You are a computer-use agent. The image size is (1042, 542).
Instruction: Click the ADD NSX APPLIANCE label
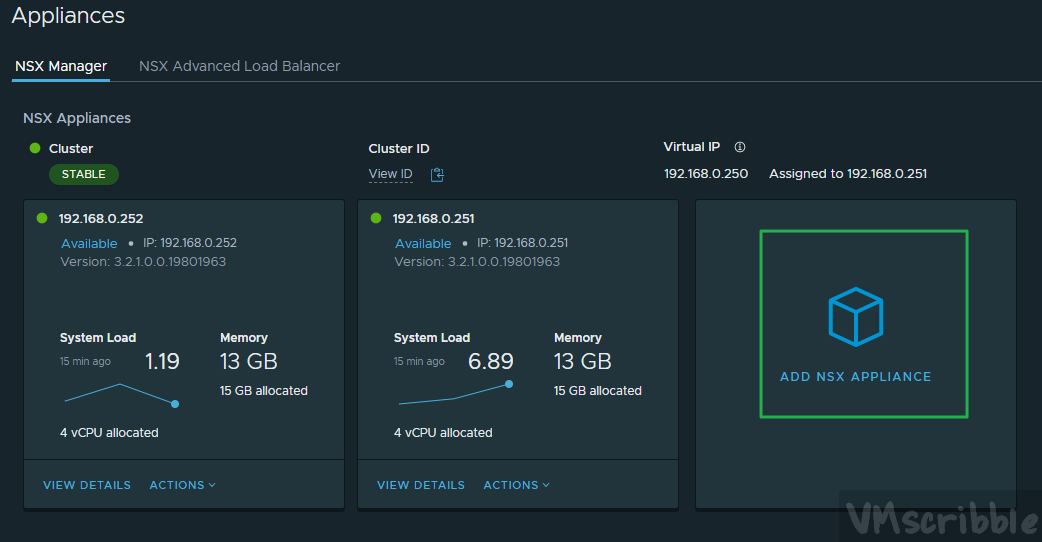point(855,377)
